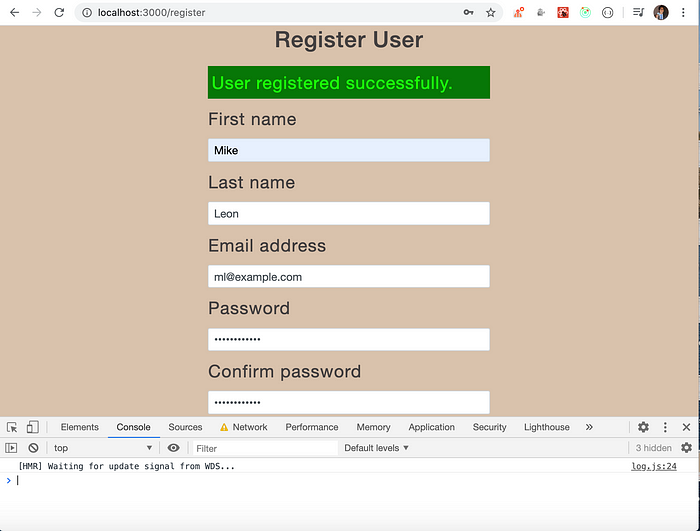This screenshot has height=531, width=700.
Task: Click the Confirm password input field
Action: pyautogui.click(x=349, y=402)
